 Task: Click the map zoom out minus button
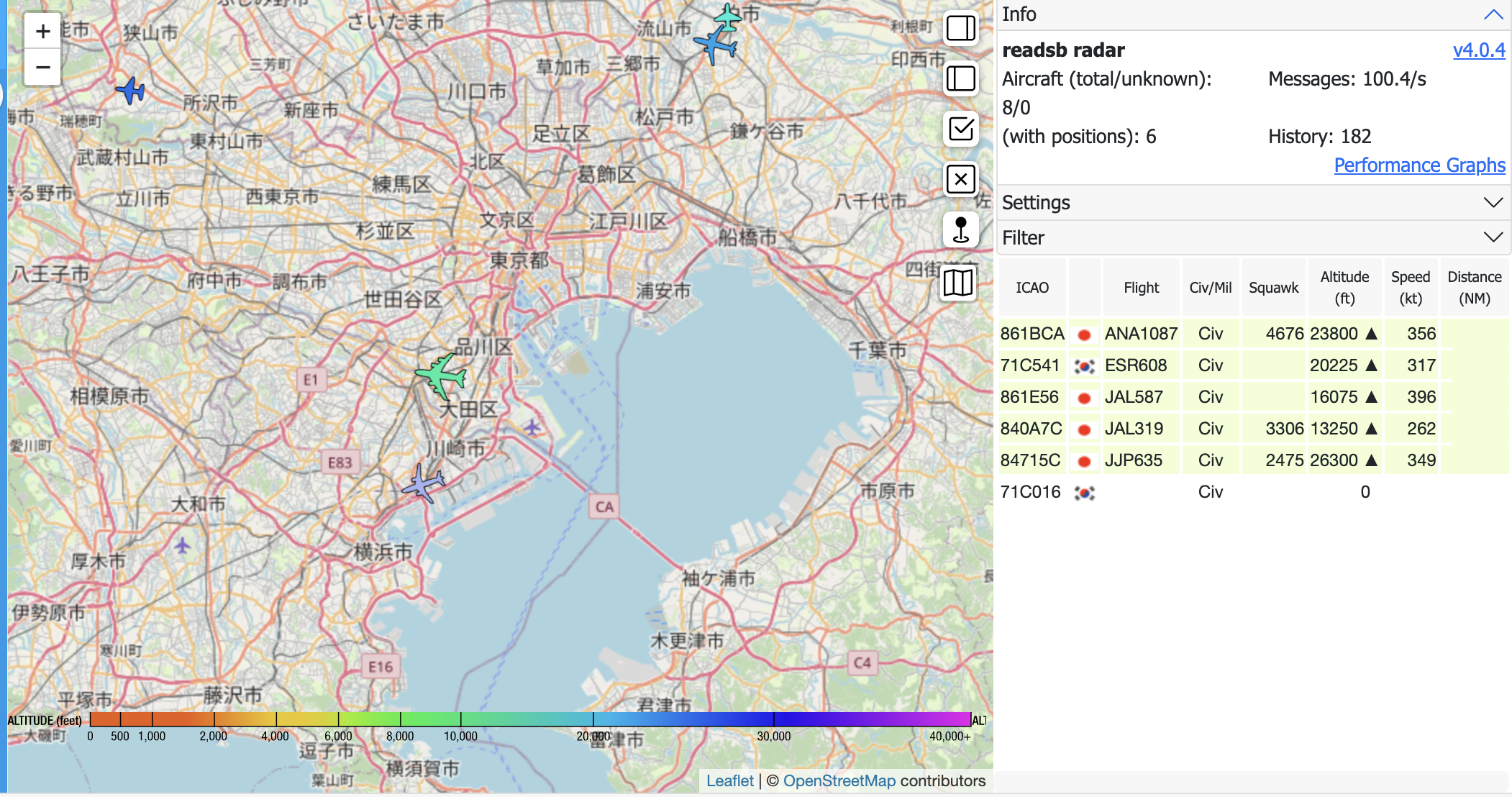coord(42,68)
